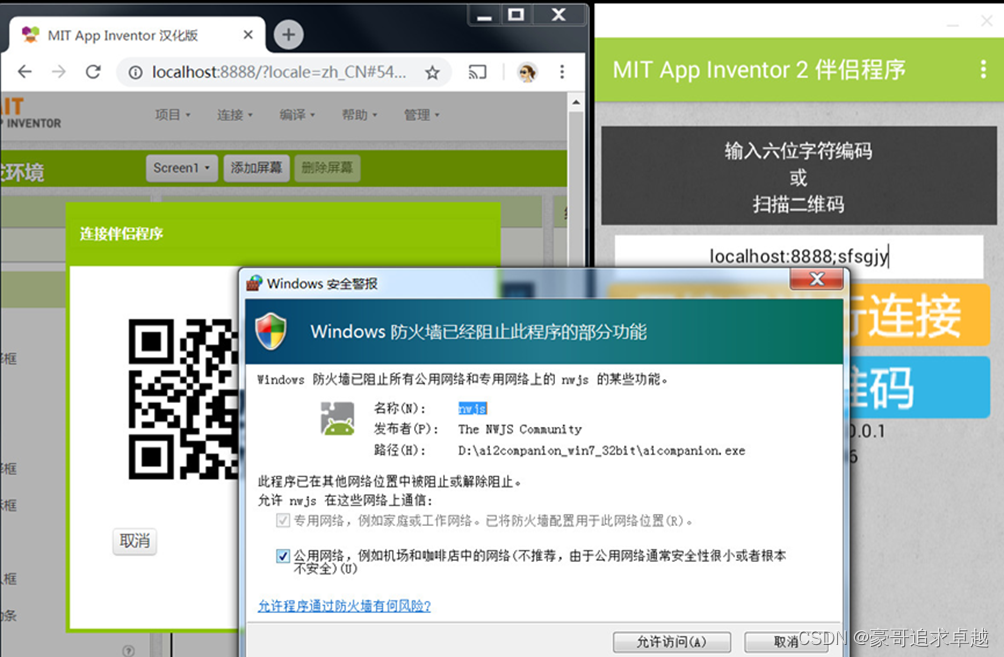Click the blue scan QR code button

click(916, 387)
